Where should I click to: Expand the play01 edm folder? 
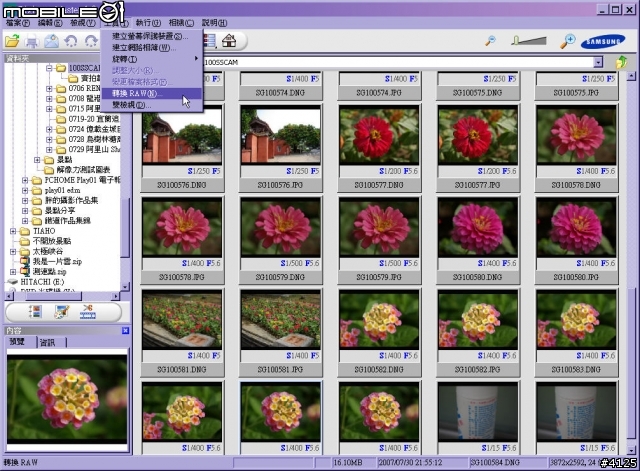coord(25,190)
